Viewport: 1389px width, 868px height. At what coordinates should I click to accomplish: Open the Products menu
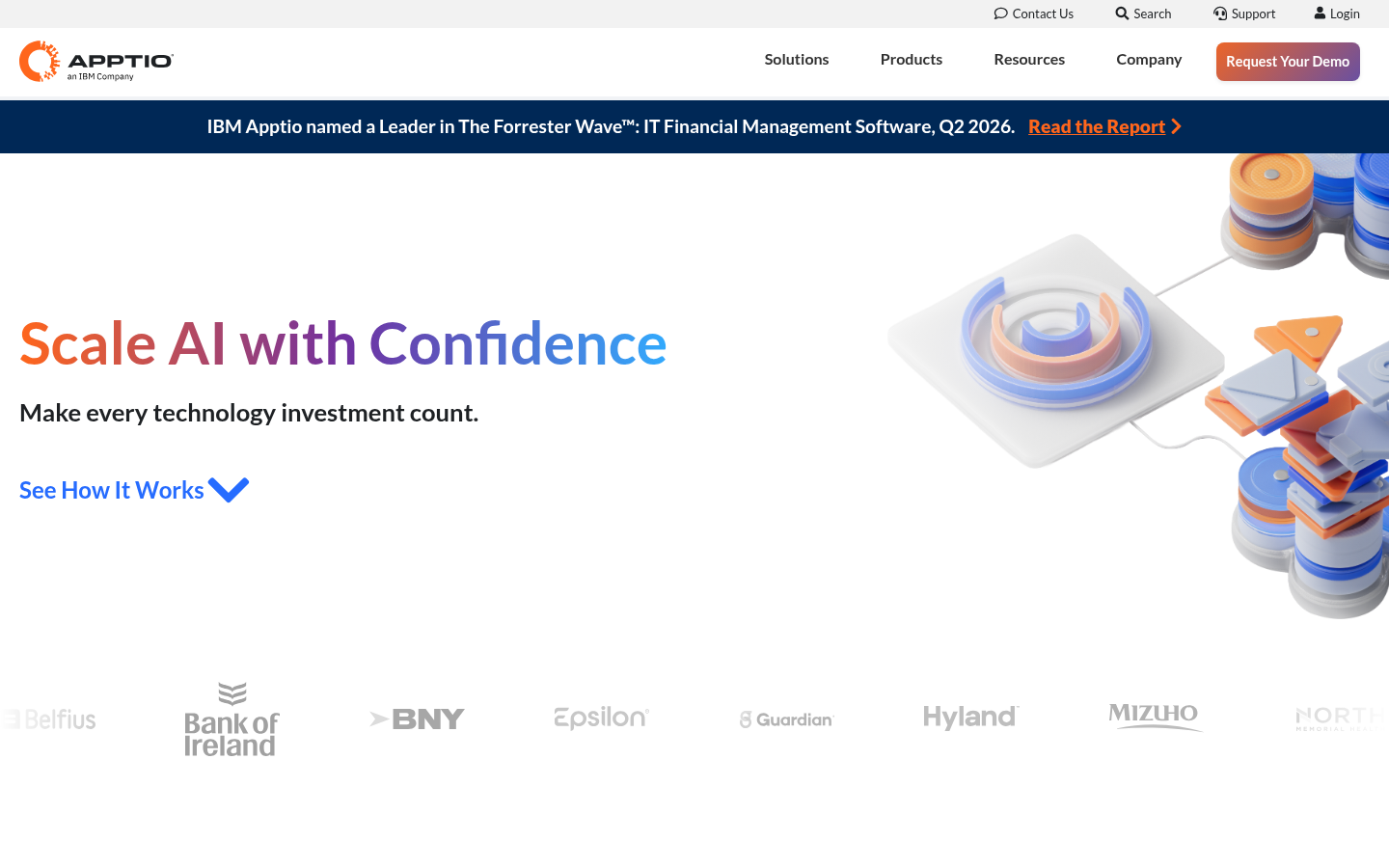[912, 59]
